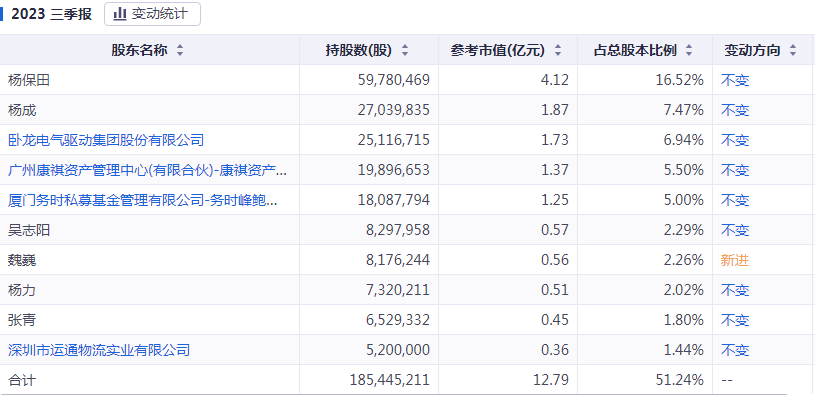Click the share count 18,087,794
This screenshot has height=395, width=815.
(393, 200)
